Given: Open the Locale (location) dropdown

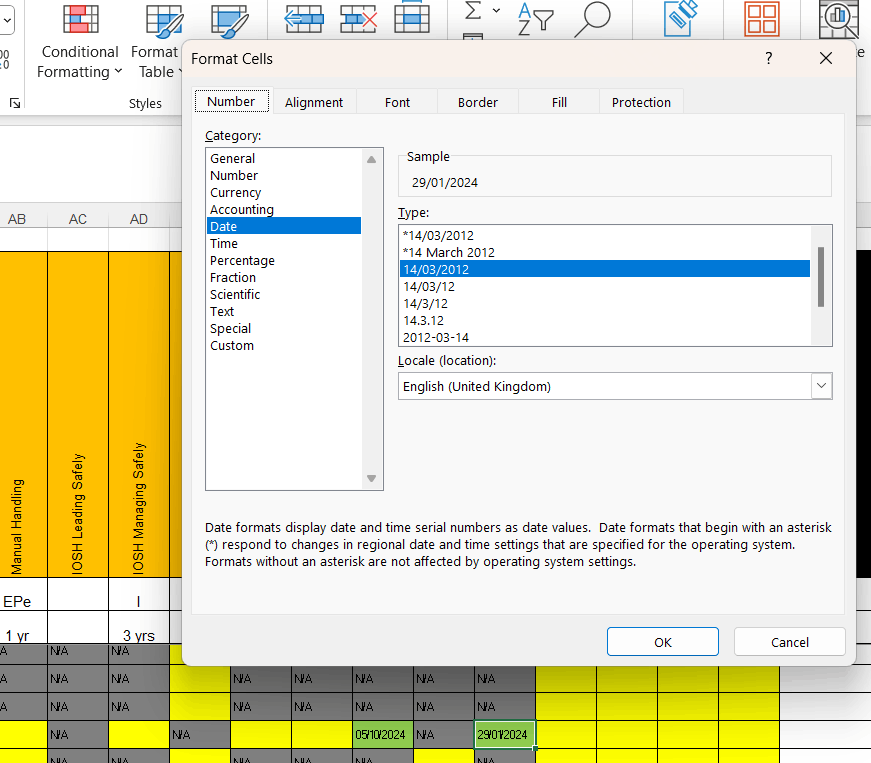Looking at the screenshot, I should click(821, 386).
